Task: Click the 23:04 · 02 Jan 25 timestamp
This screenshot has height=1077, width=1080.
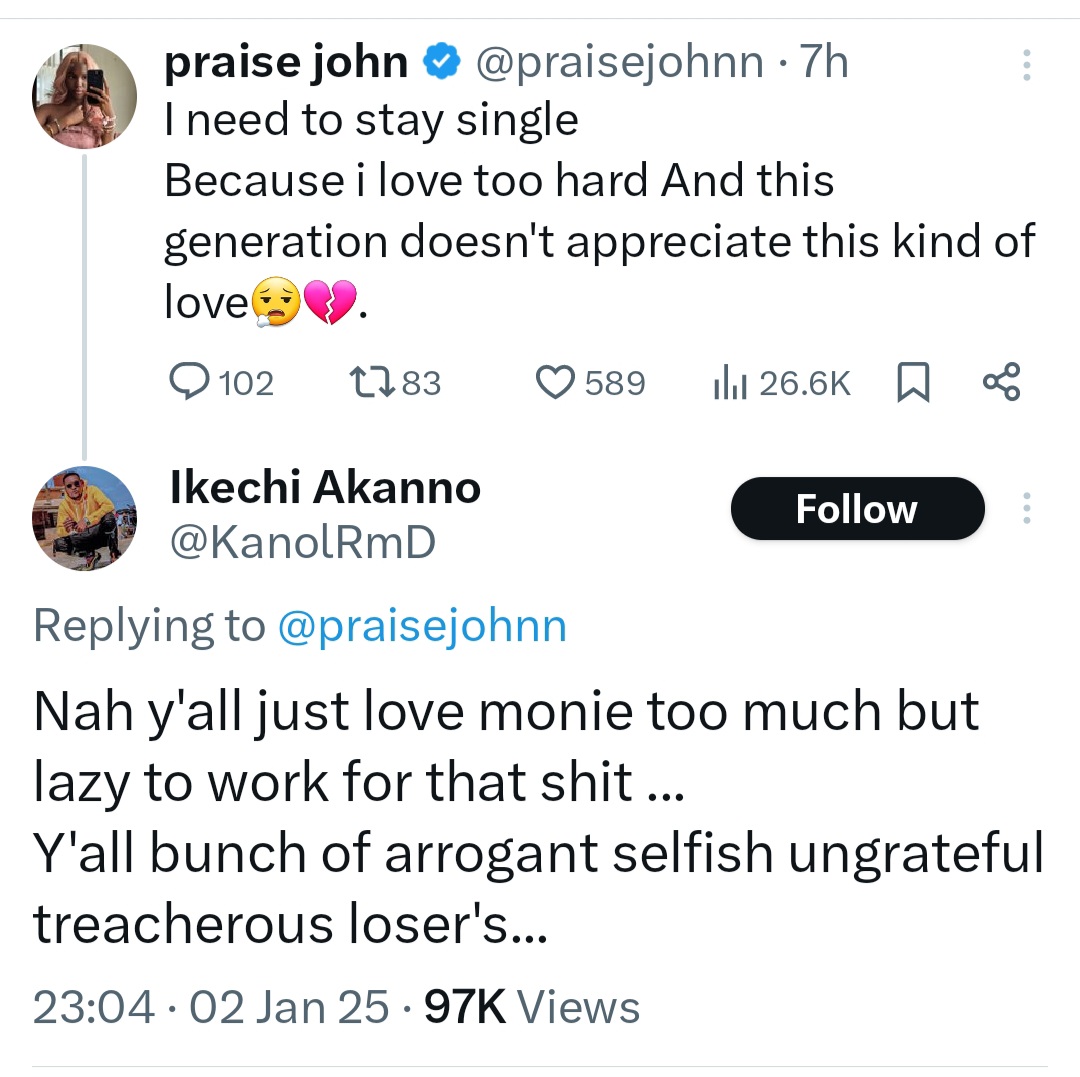Action: click(x=211, y=1006)
